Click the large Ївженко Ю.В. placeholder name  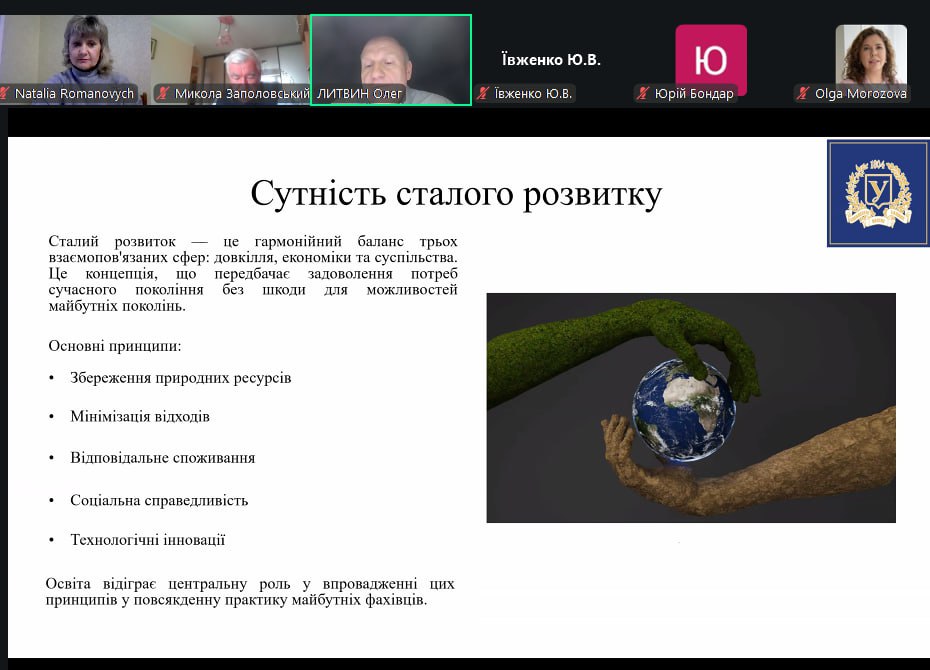pos(551,60)
